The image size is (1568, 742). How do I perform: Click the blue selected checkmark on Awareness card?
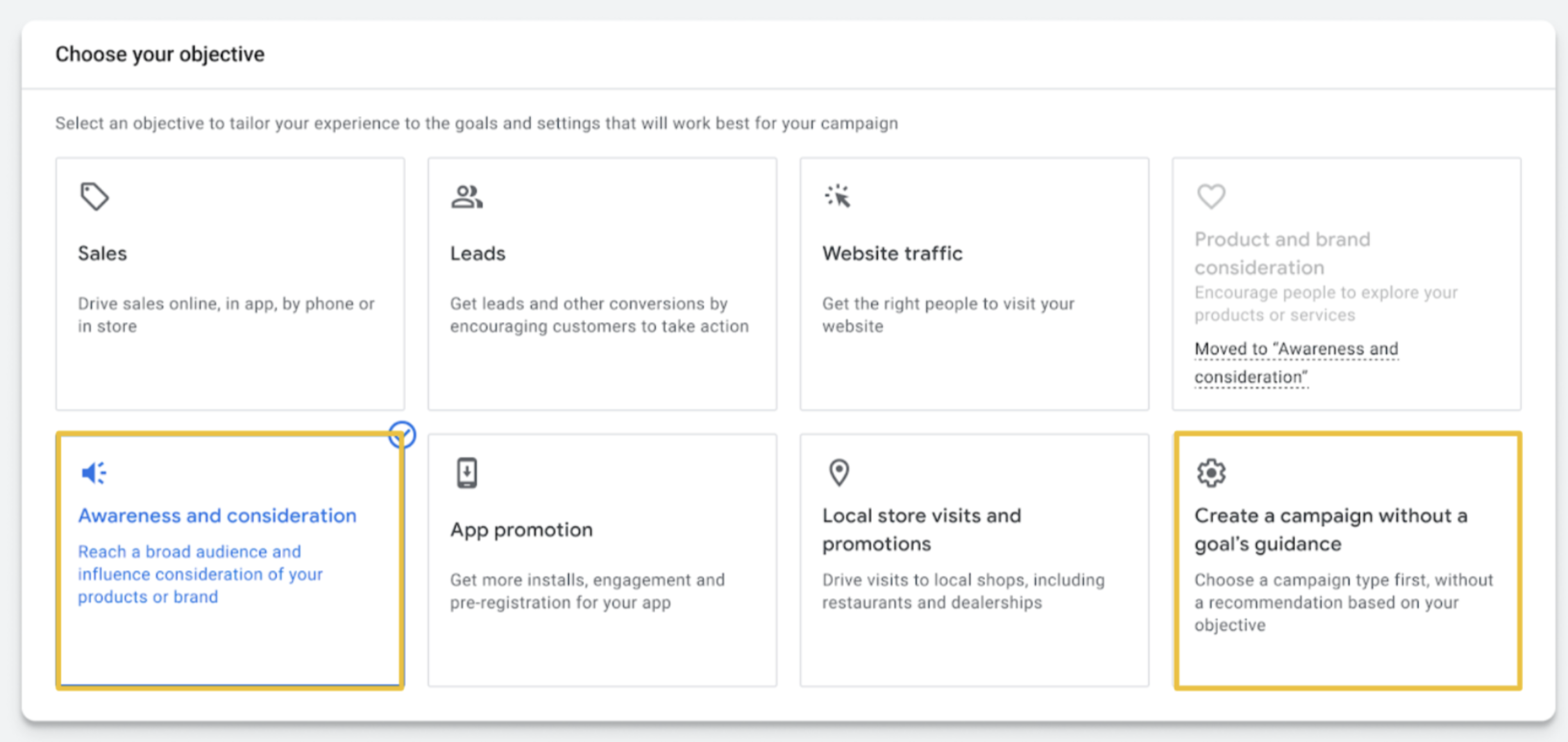(402, 435)
